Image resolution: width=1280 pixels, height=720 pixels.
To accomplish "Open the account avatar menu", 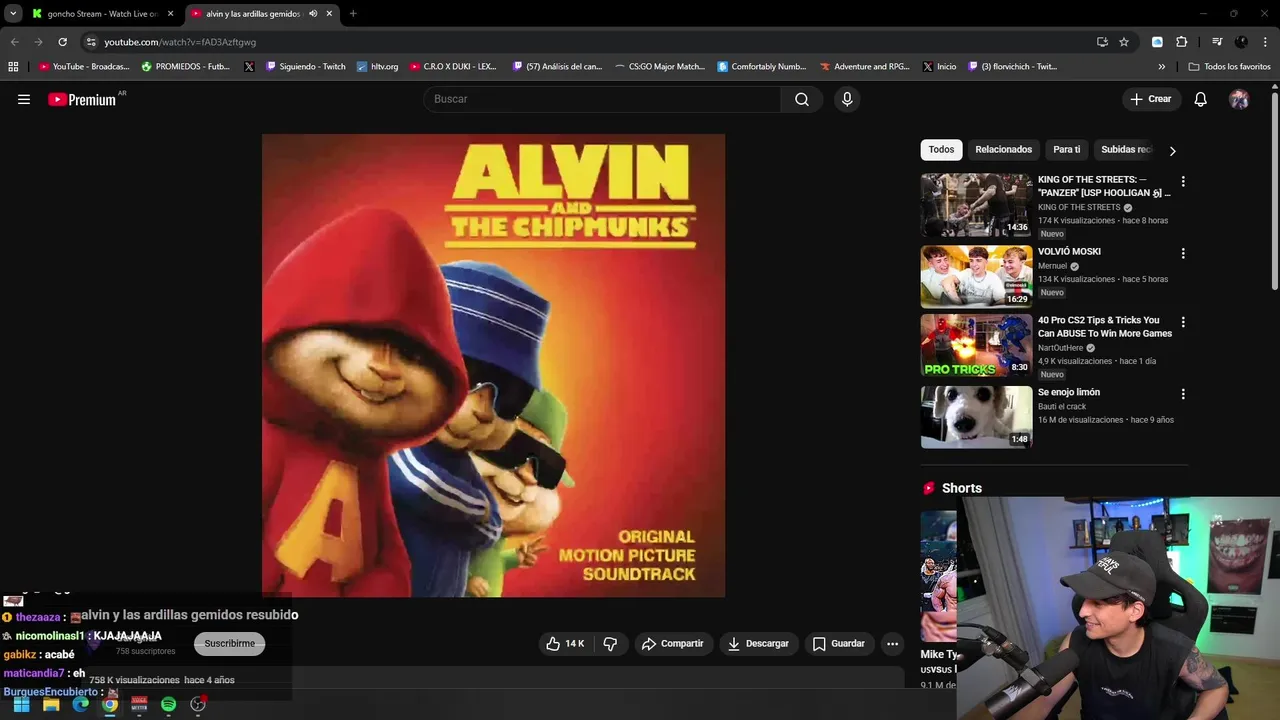I will click(1239, 99).
